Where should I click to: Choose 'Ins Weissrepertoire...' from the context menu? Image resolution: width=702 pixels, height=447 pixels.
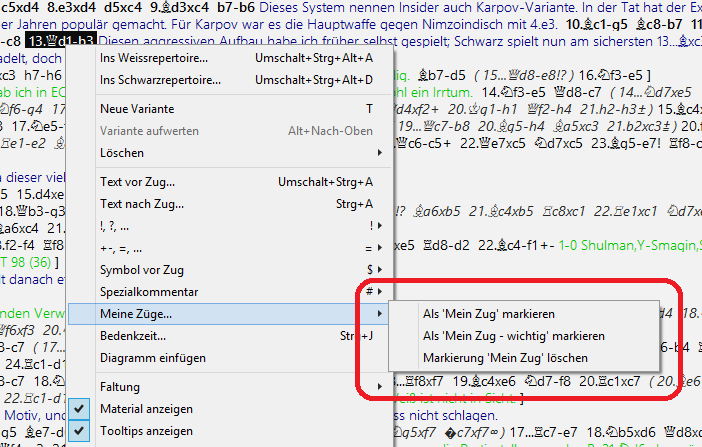(160, 58)
